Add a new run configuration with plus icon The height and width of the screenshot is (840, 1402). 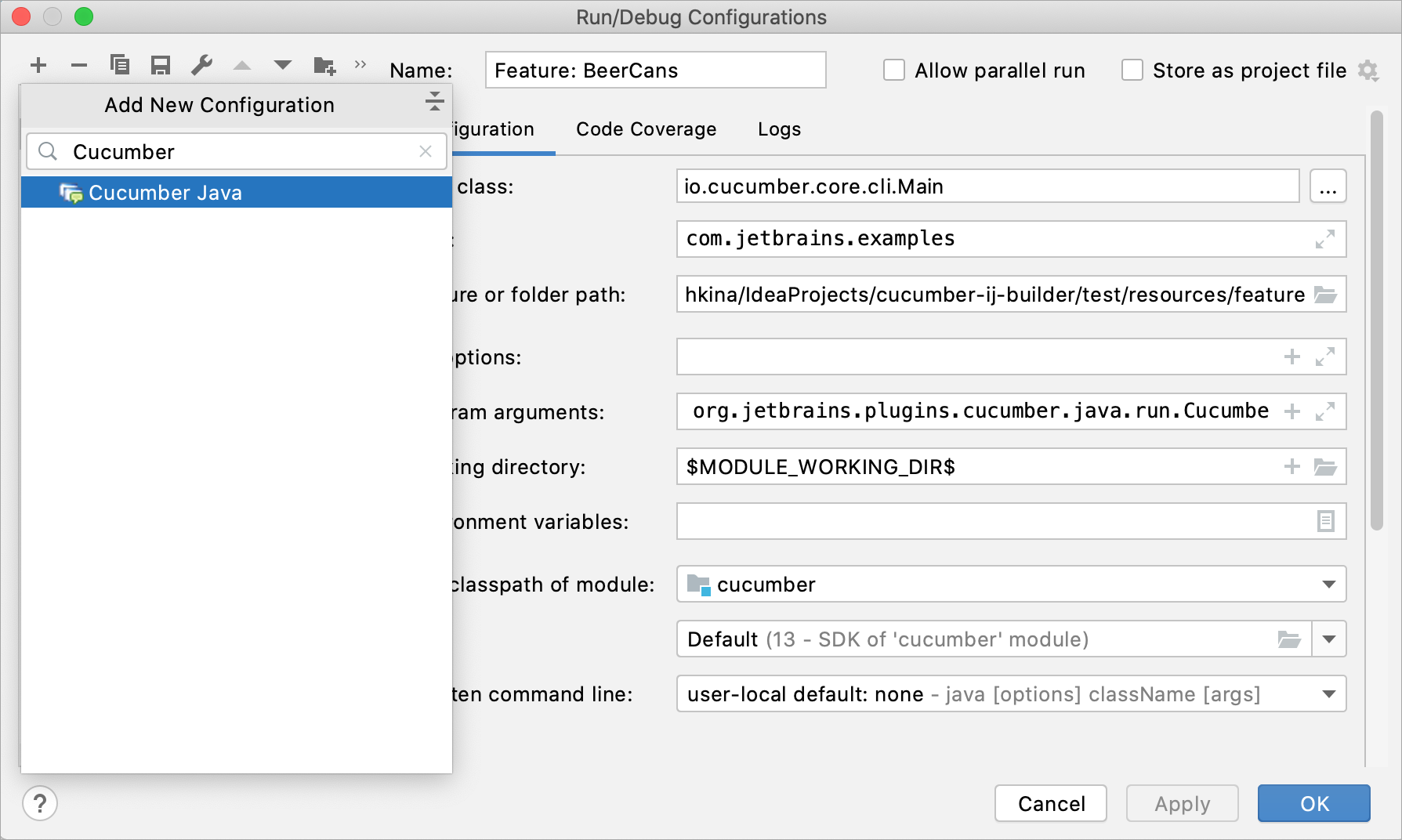[x=38, y=65]
